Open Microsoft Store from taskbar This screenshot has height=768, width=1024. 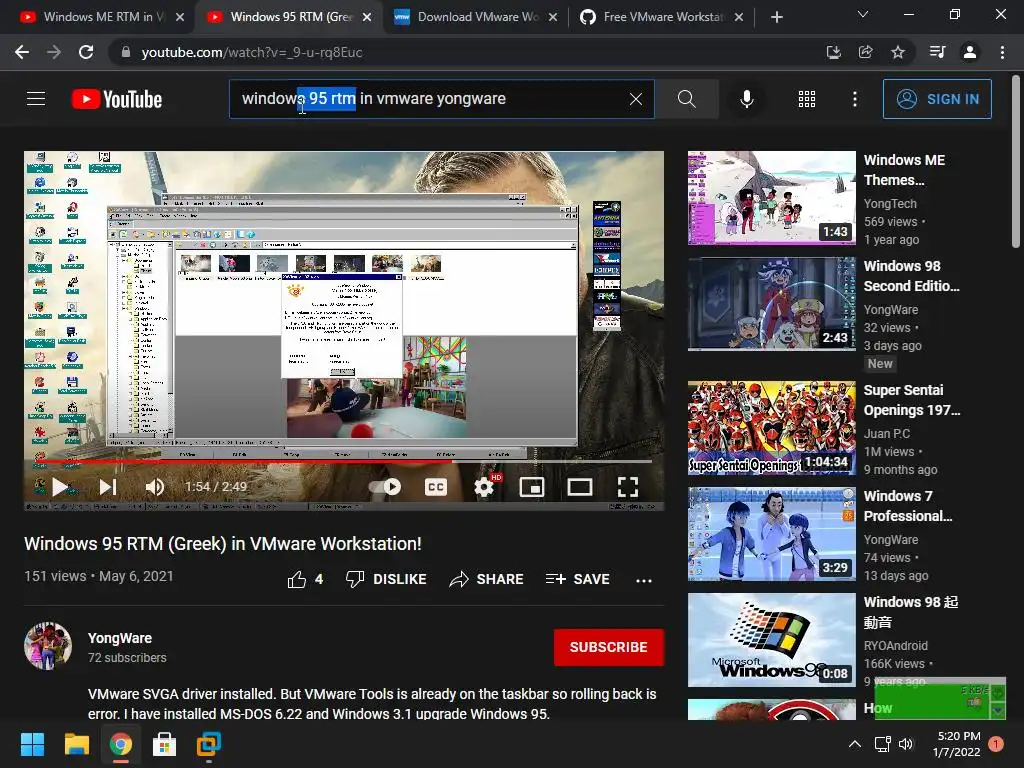pyautogui.click(x=164, y=744)
